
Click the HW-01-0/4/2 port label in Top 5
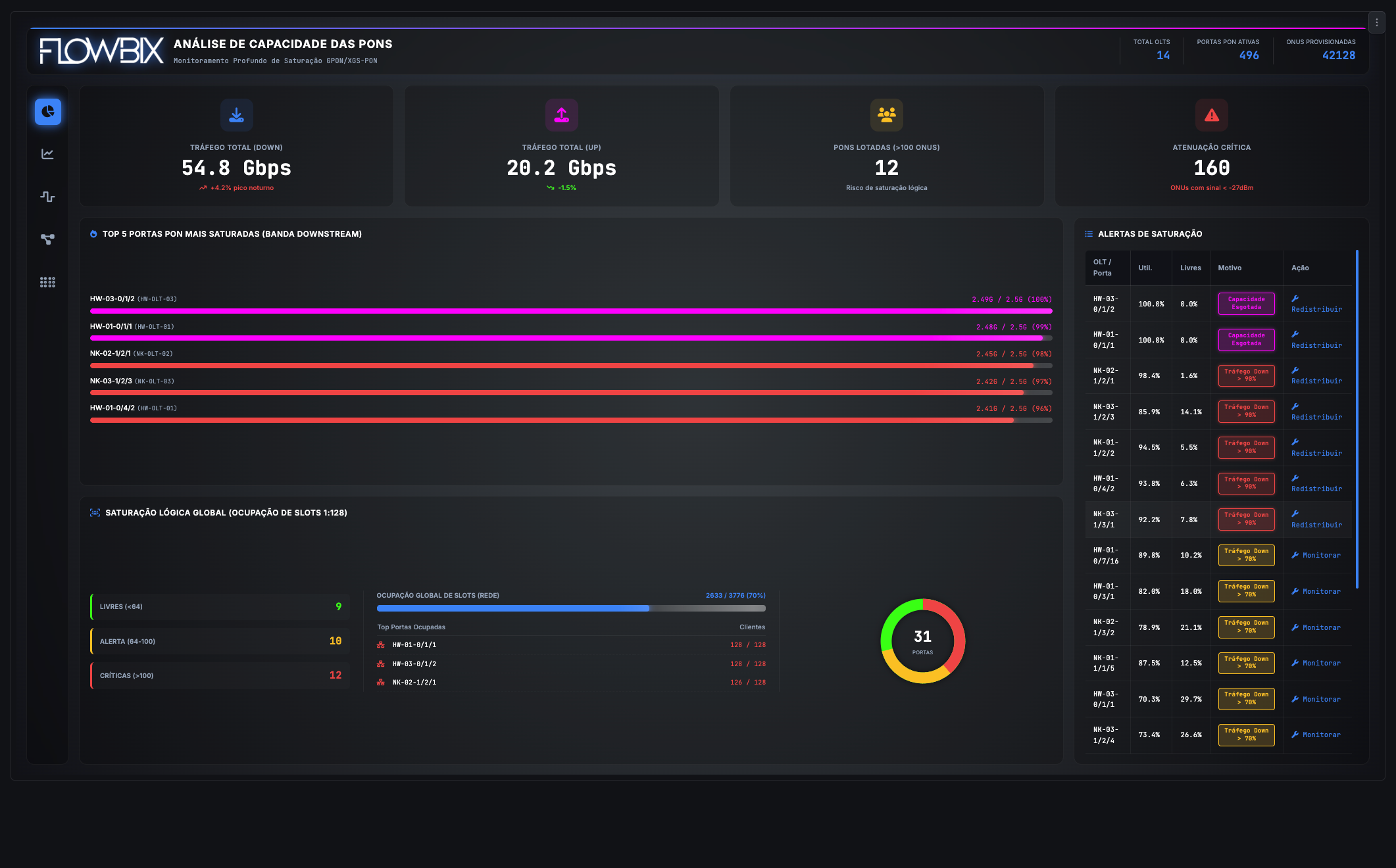pos(112,408)
